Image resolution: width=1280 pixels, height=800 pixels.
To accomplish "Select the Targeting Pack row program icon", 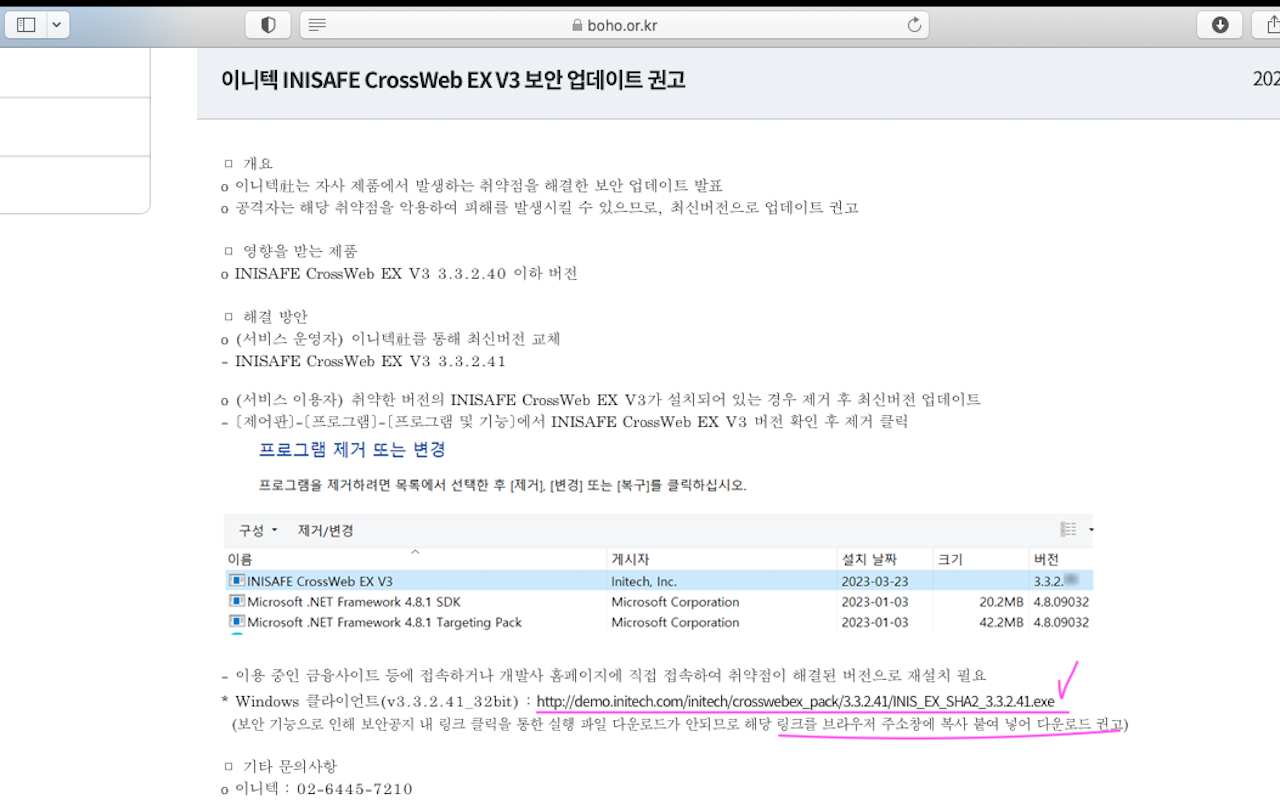I will point(237,621).
